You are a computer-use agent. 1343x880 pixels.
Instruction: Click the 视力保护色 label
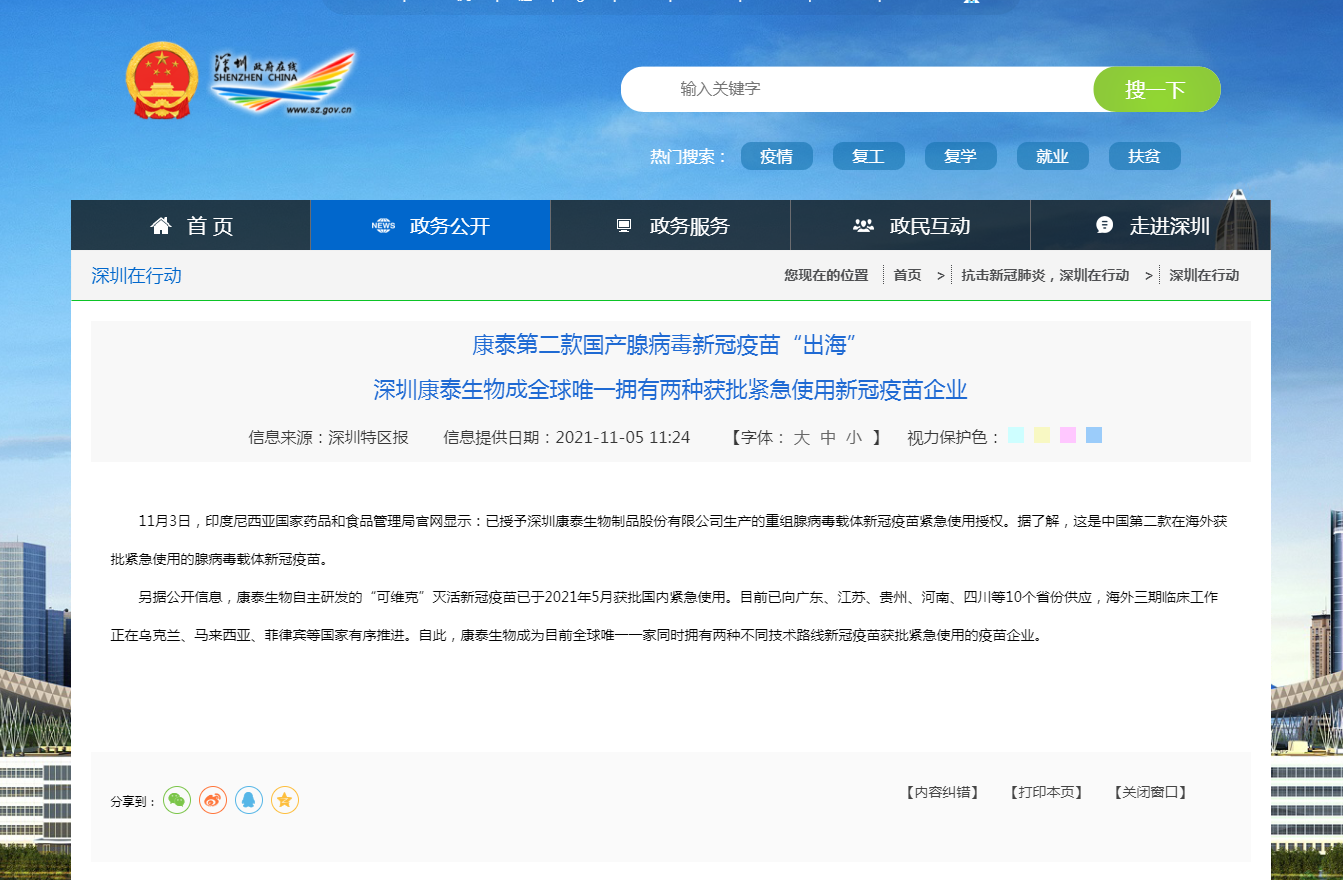[954, 437]
